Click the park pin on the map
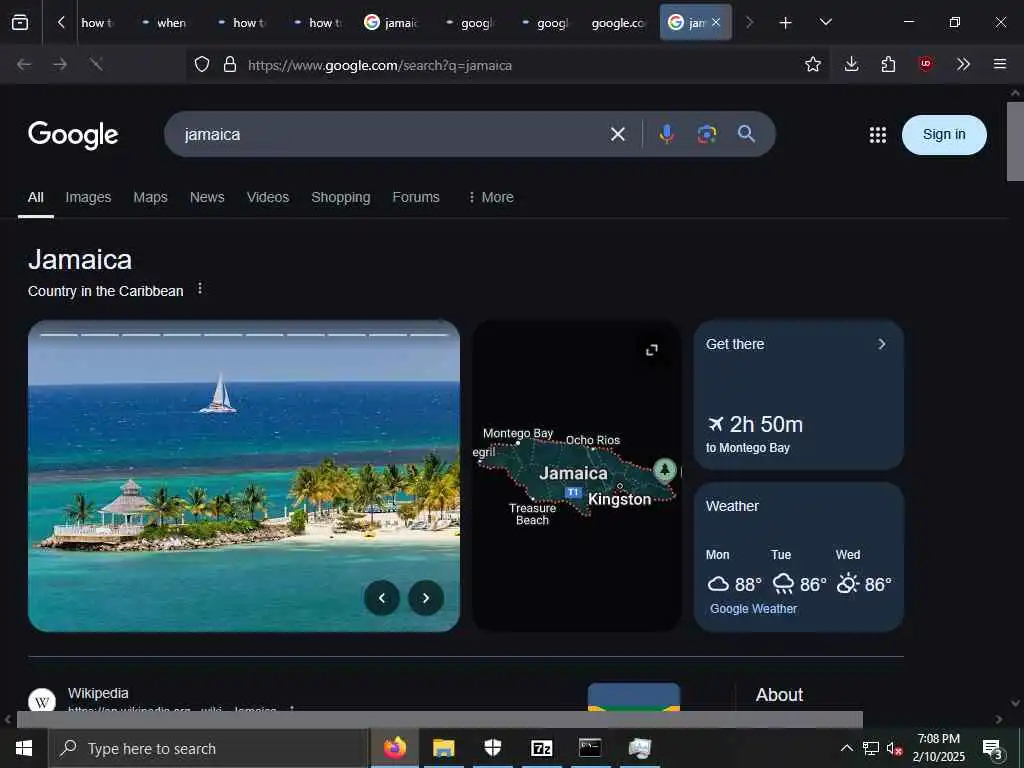 [x=665, y=470]
